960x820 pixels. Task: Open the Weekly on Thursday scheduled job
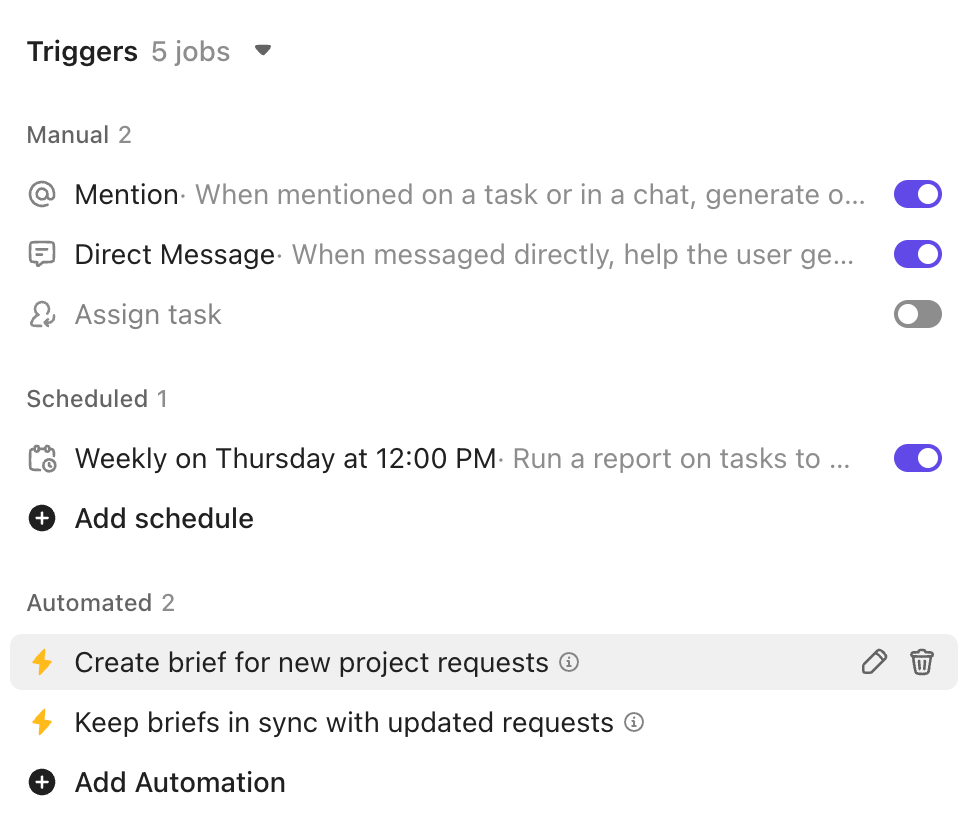click(280, 458)
